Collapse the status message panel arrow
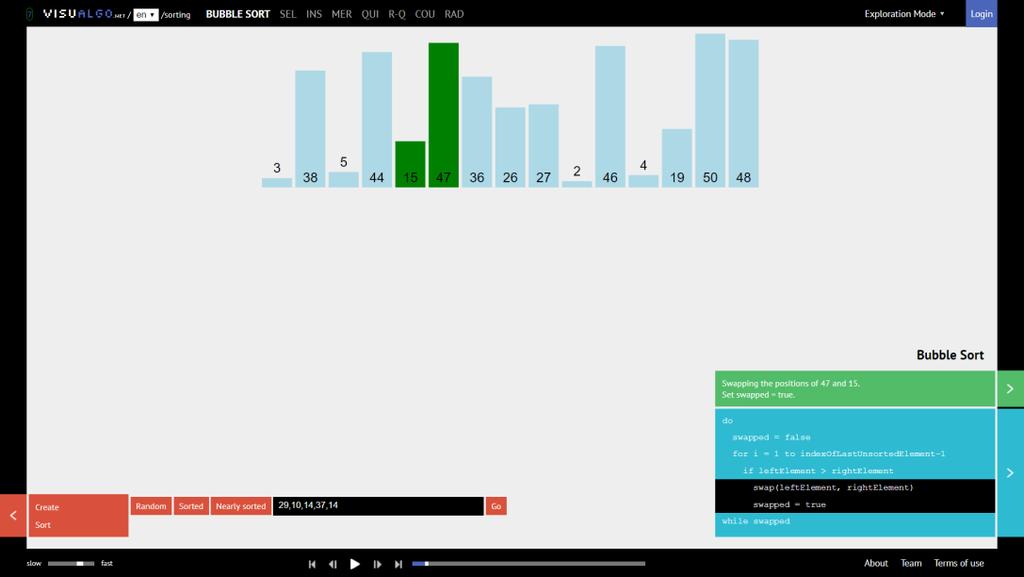Image resolution: width=1024 pixels, height=577 pixels. (x=1010, y=389)
